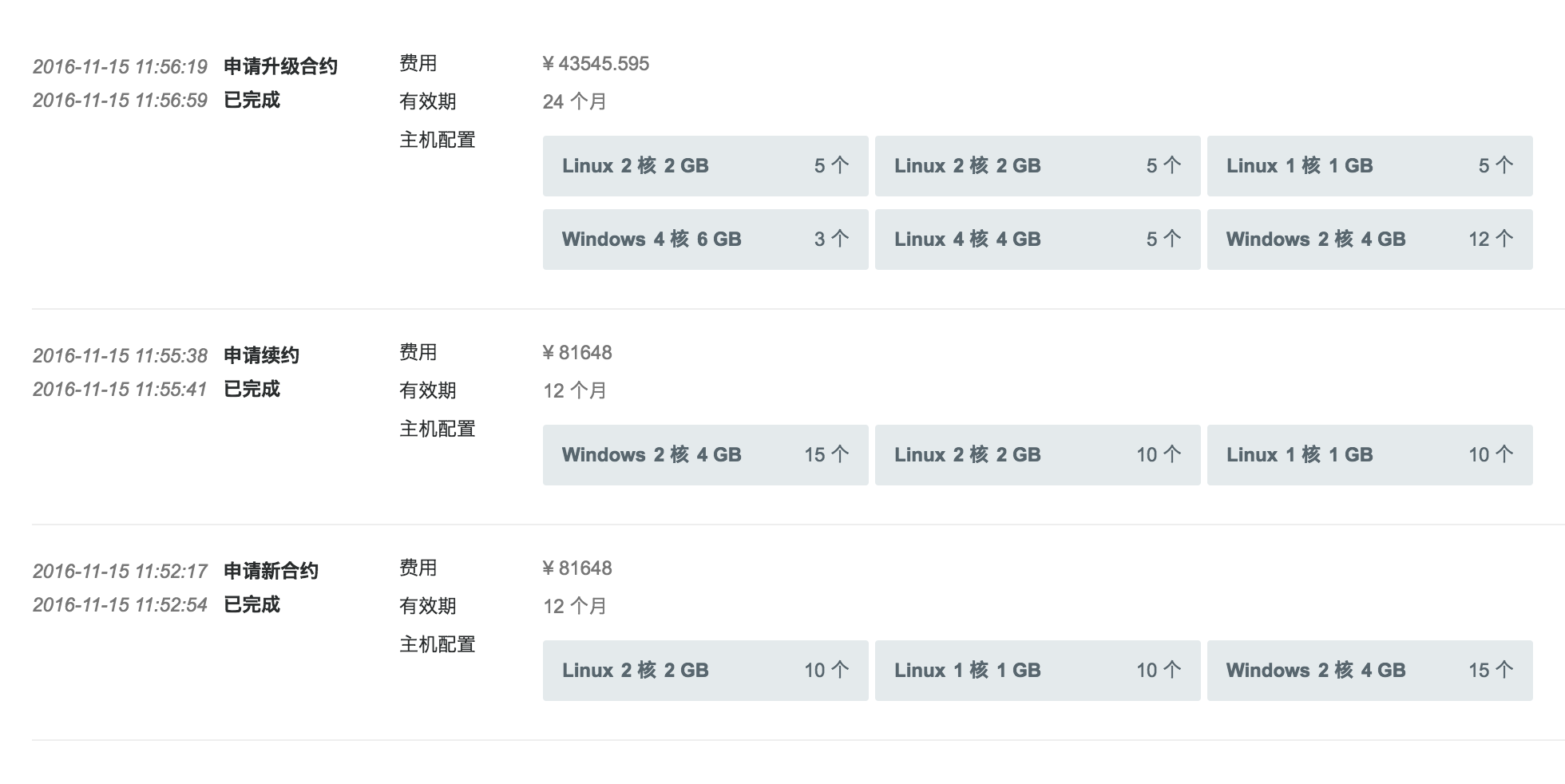Select Linux 1 核 1 GB tile showing 5 个
Image resolution: width=1565 pixels, height=784 pixels.
pyautogui.click(x=1369, y=166)
